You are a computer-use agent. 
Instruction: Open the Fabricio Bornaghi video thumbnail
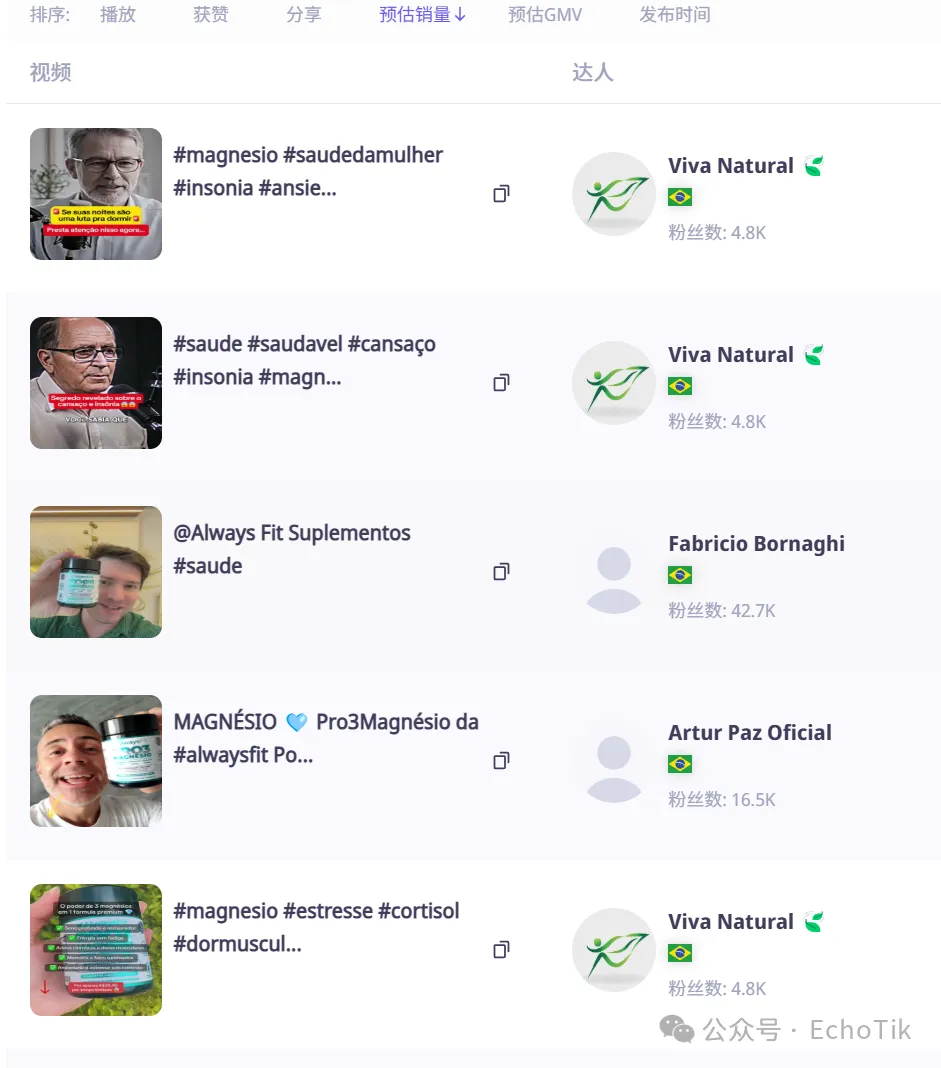coord(96,572)
